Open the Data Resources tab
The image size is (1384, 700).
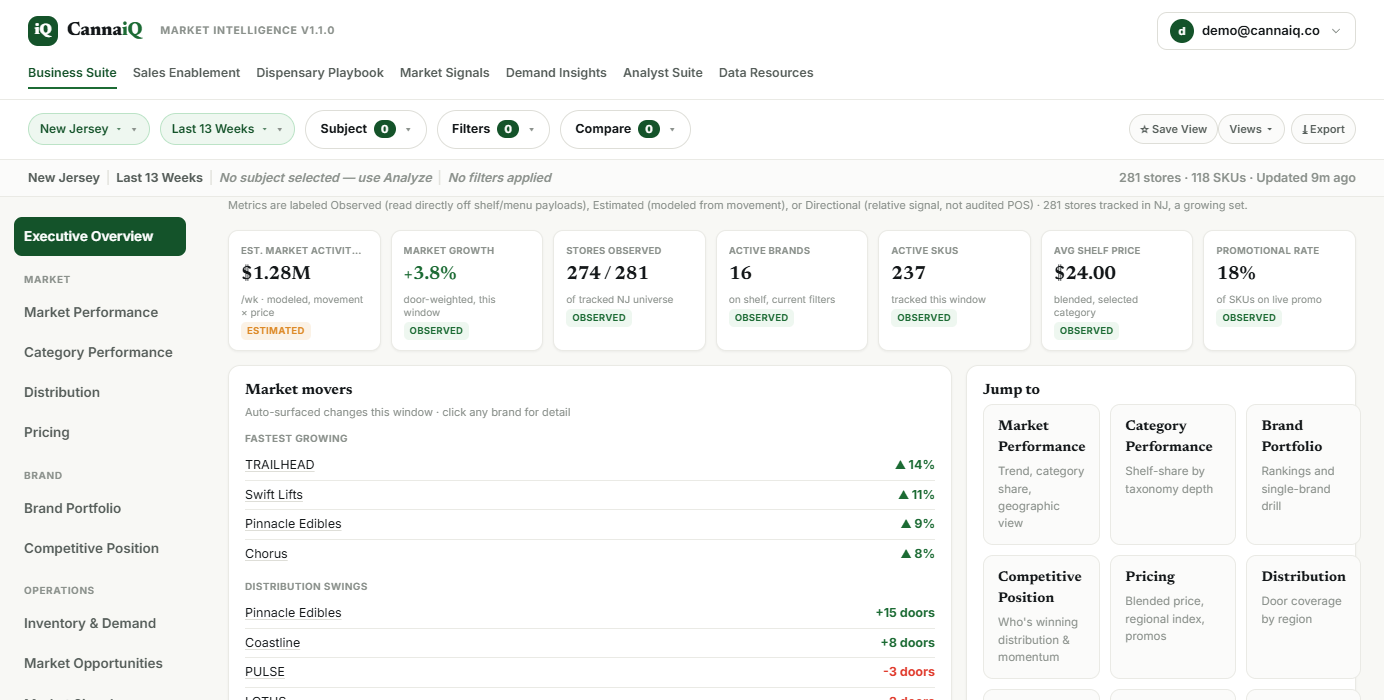click(x=766, y=73)
